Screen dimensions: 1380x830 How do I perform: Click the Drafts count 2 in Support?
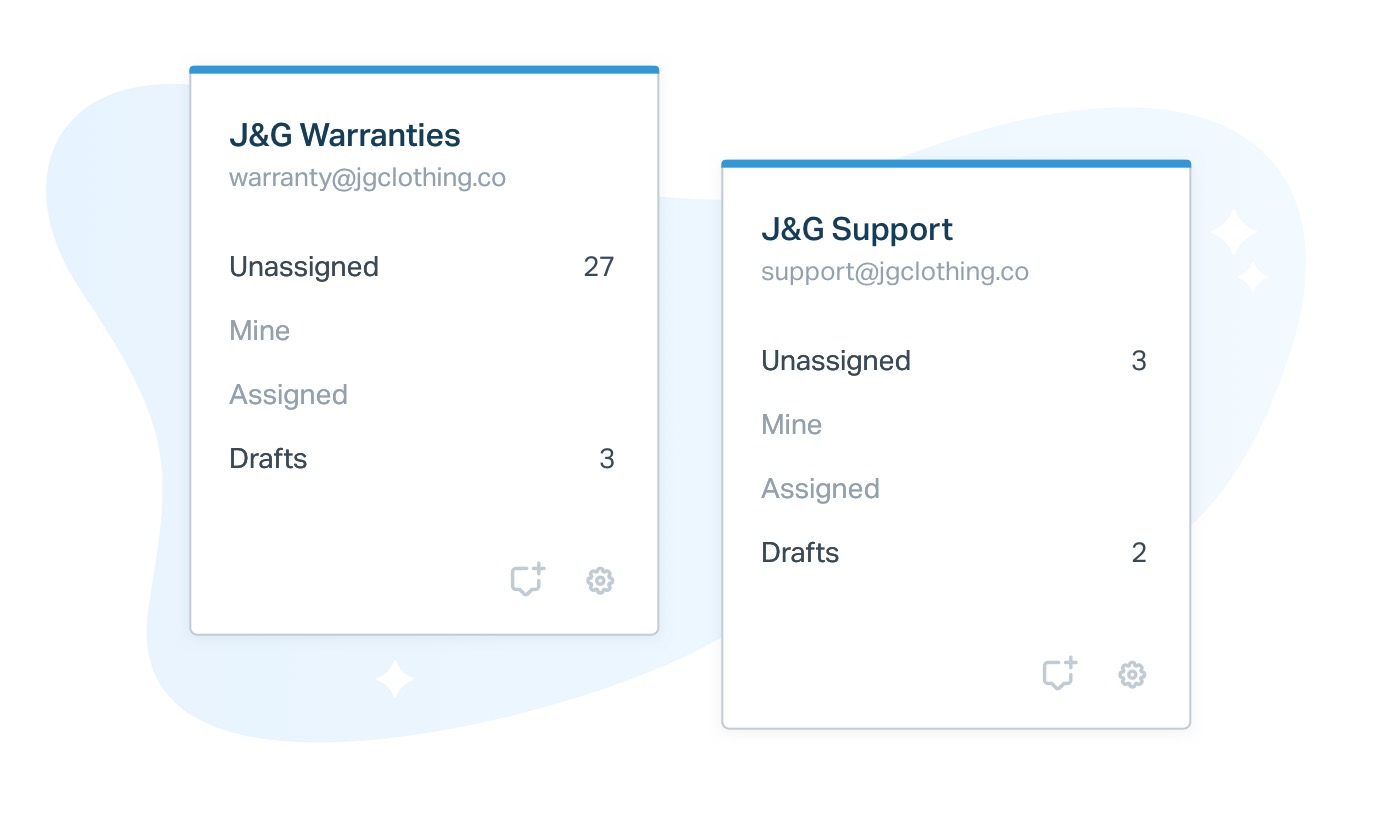(1139, 553)
